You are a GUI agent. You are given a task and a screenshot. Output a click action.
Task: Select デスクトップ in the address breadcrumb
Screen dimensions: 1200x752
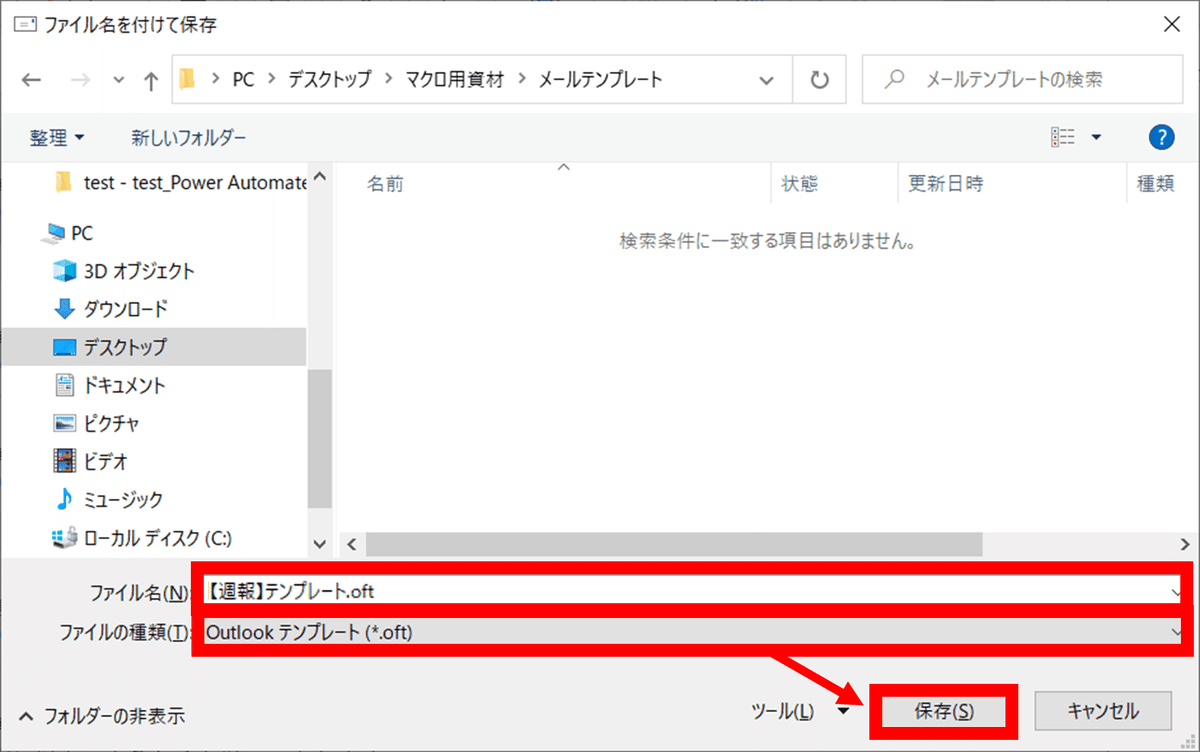329,79
